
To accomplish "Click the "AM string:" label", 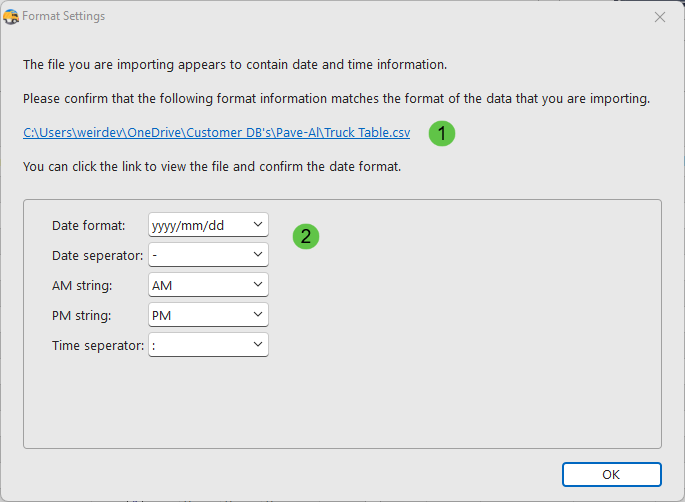I will pos(82,286).
